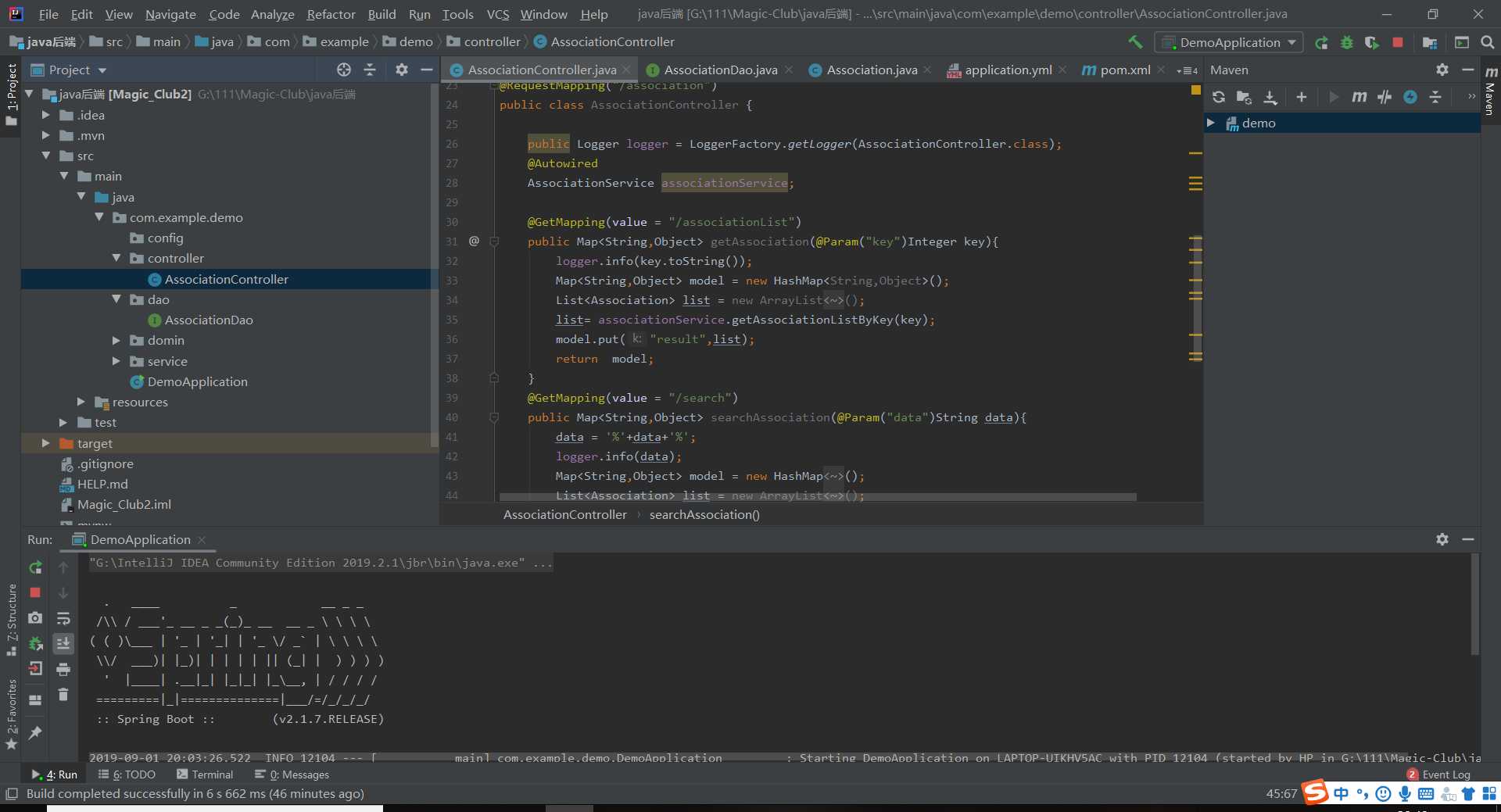Click the Build Project hammer icon
1501x812 pixels.
click(1135, 42)
